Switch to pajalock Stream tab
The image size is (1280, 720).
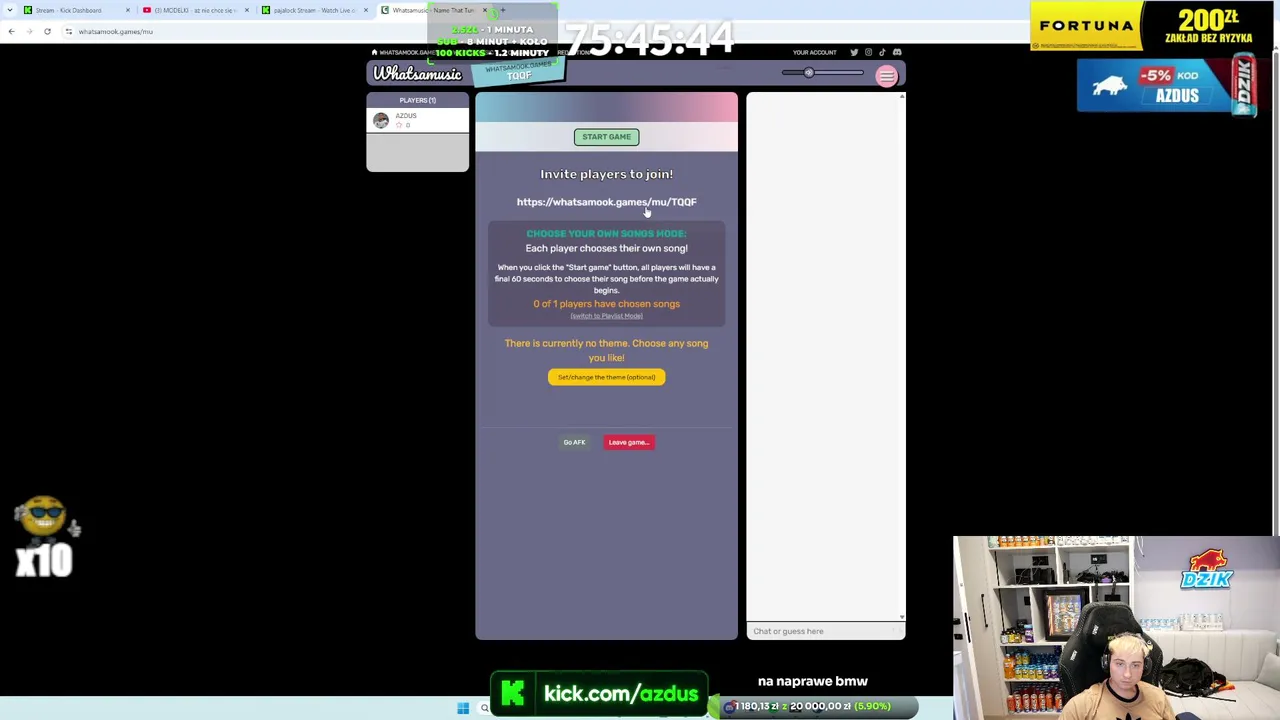click(x=313, y=10)
